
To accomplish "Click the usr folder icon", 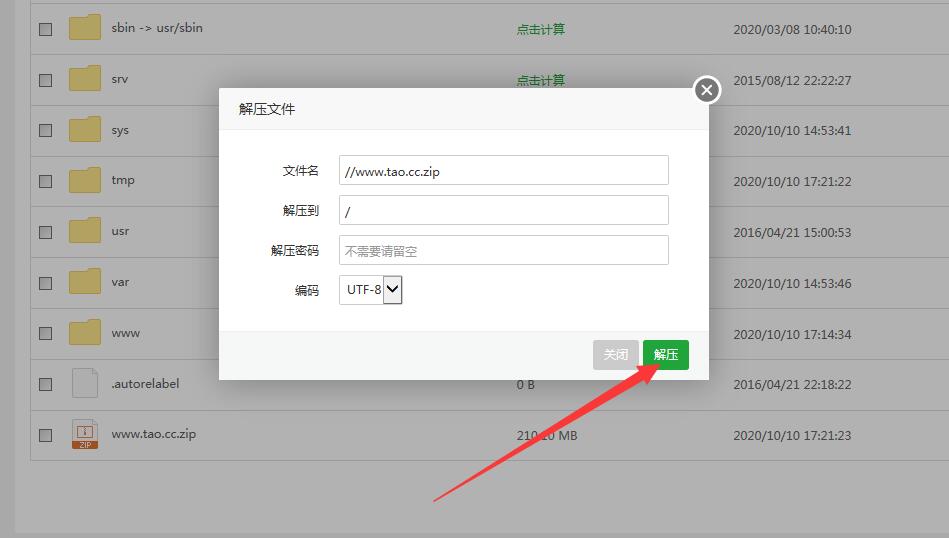I will pyautogui.click(x=85, y=231).
